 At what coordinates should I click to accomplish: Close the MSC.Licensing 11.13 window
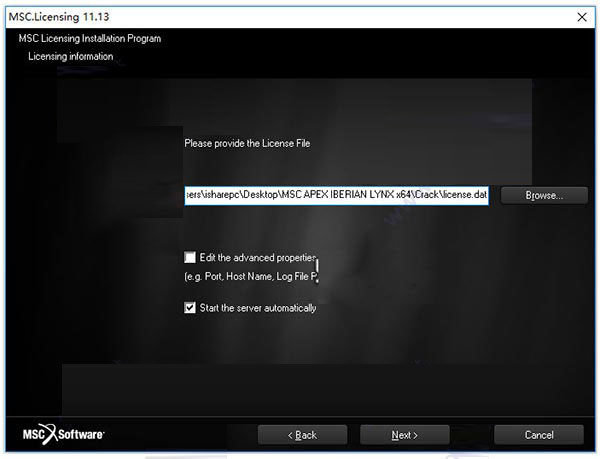pyautogui.click(x=582, y=17)
